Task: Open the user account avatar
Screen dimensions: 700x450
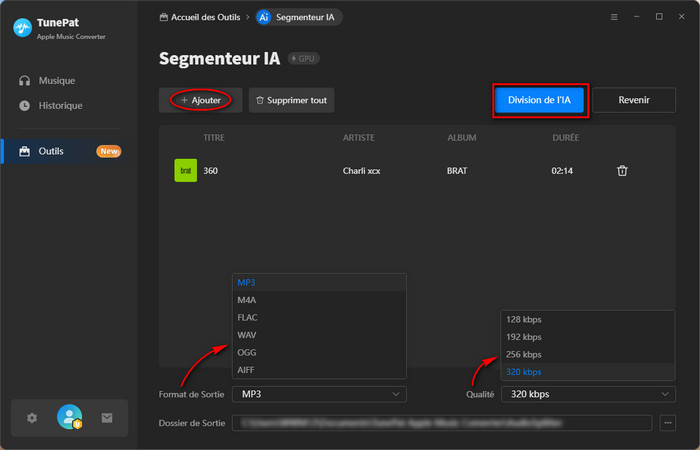Action: click(x=70, y=417)
